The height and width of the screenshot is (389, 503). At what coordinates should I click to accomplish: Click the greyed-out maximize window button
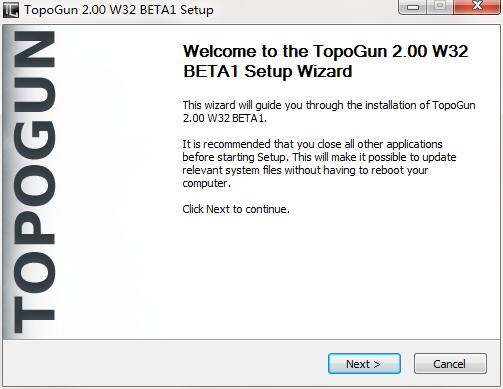(x=440, y=7)
